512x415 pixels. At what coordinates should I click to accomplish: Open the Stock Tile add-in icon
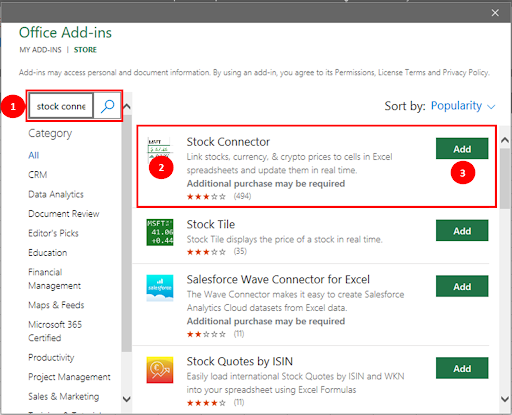[160, 232]
